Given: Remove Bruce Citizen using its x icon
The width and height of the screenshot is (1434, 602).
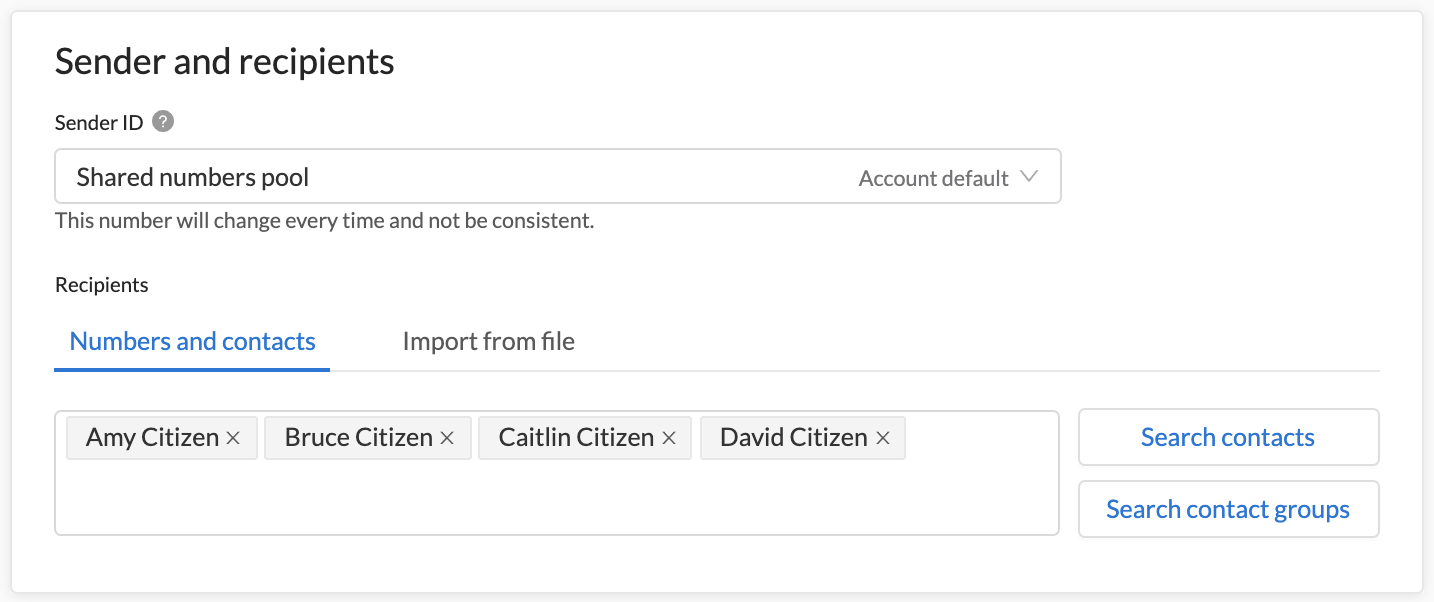Looking at the screenshot, I should 447,438.
